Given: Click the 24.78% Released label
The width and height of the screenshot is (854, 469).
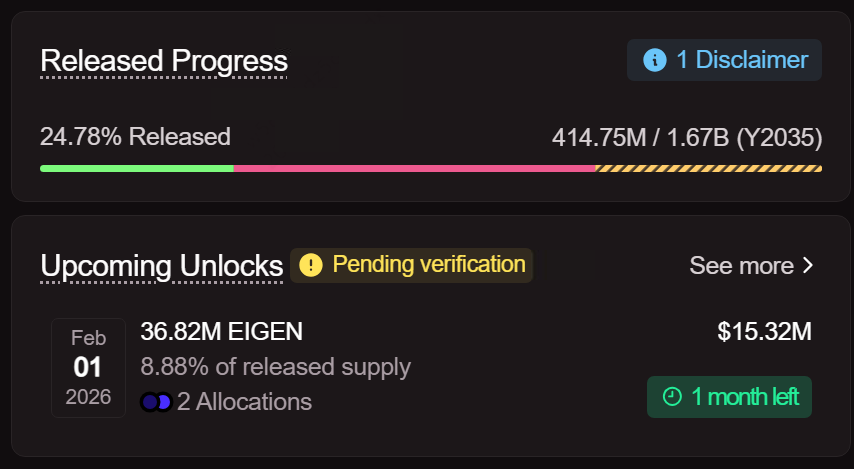Looking at the screenshot, I should (x=135, y=137).
